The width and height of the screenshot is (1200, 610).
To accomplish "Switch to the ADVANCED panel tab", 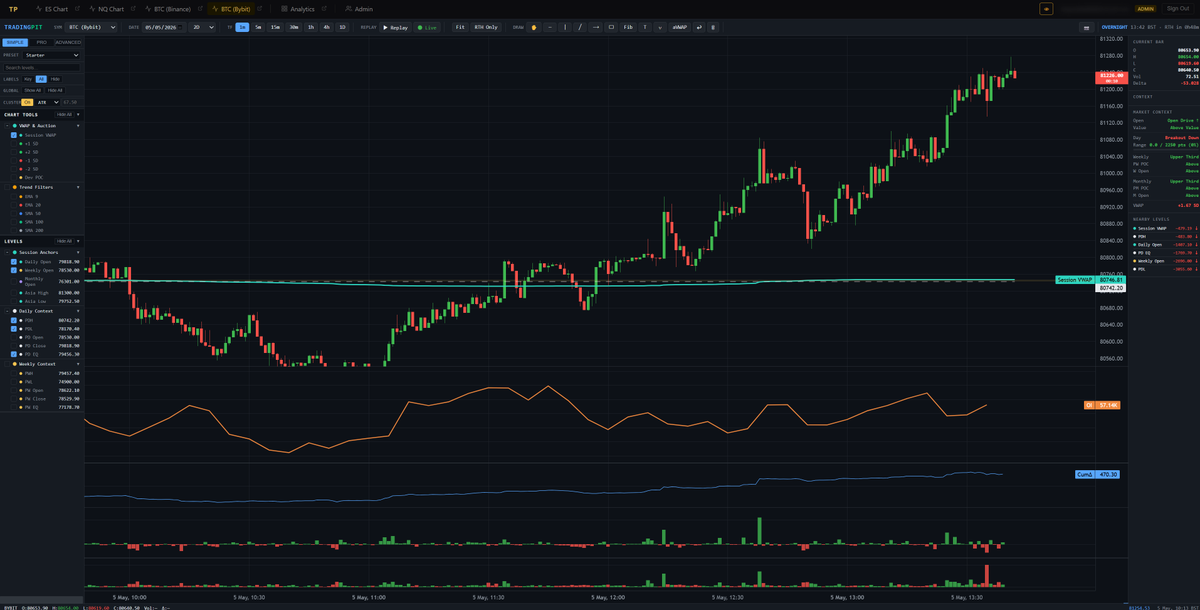I will pos(68,42).
